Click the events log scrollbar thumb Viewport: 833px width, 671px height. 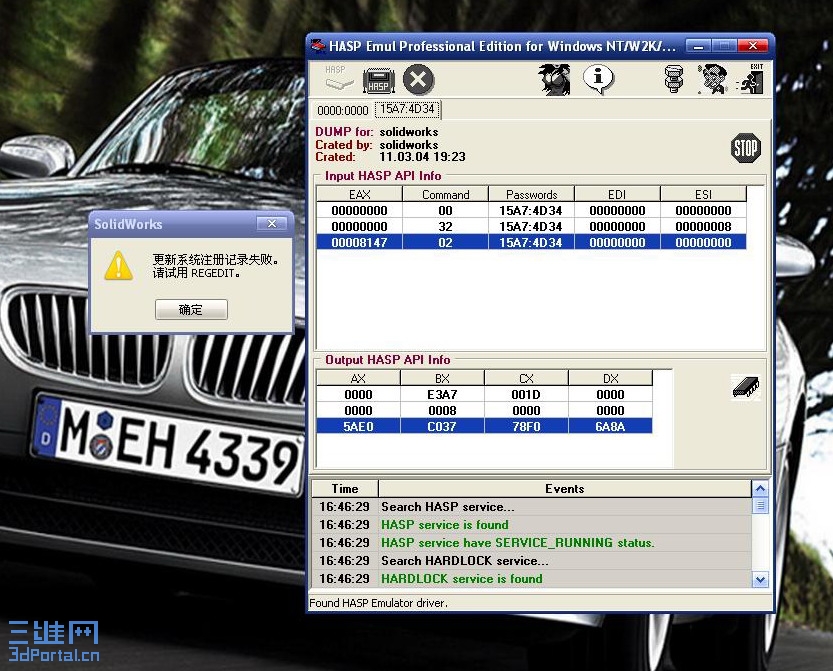tap(760, 505)
